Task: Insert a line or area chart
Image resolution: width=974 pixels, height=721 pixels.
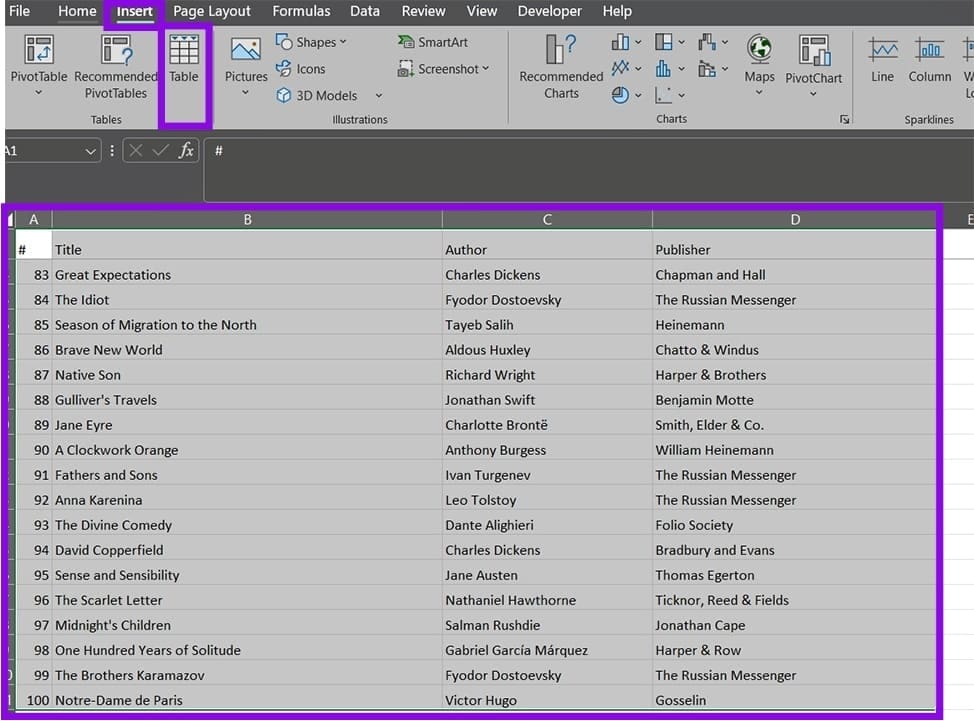Action: point(620,68)
